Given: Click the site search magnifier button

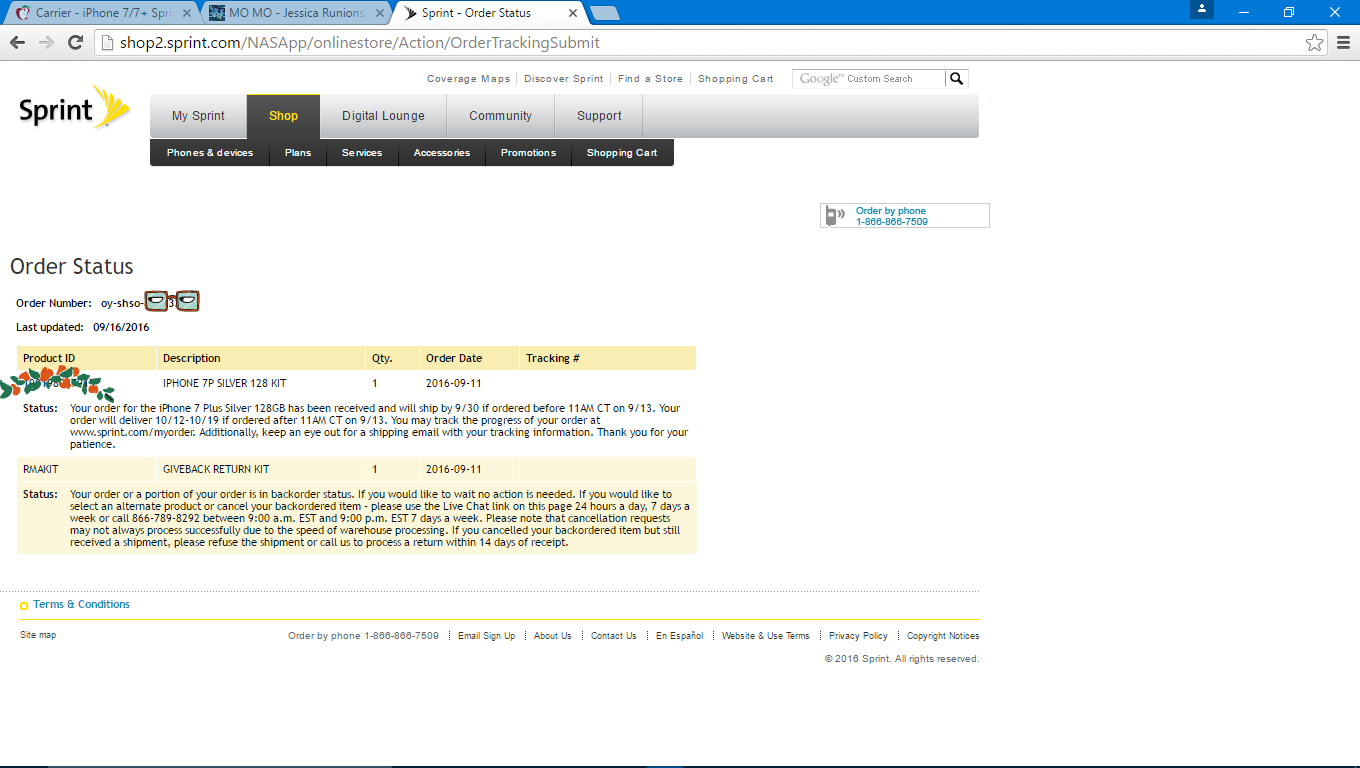Looking at the screenshot, I should click(x=957, y=78).
